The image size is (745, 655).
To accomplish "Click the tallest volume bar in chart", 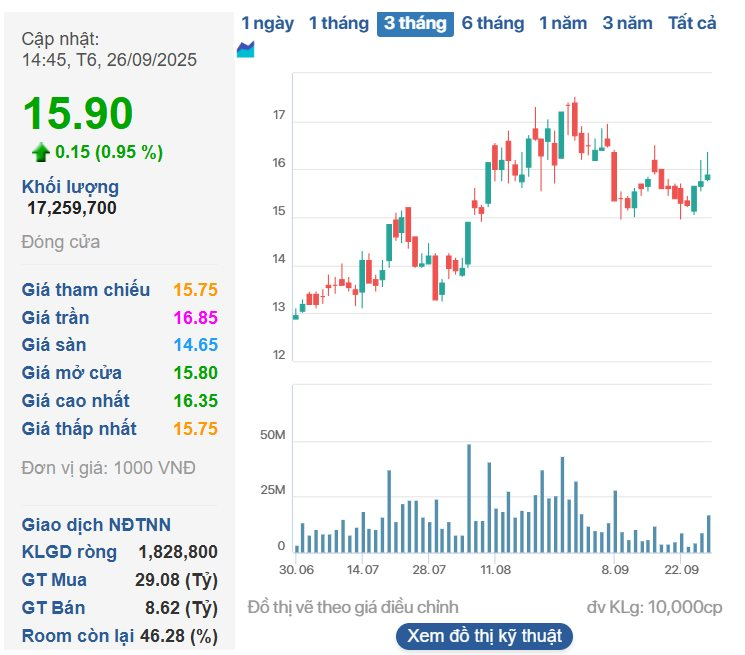I will pyautogui.click(x=469, y=498).
